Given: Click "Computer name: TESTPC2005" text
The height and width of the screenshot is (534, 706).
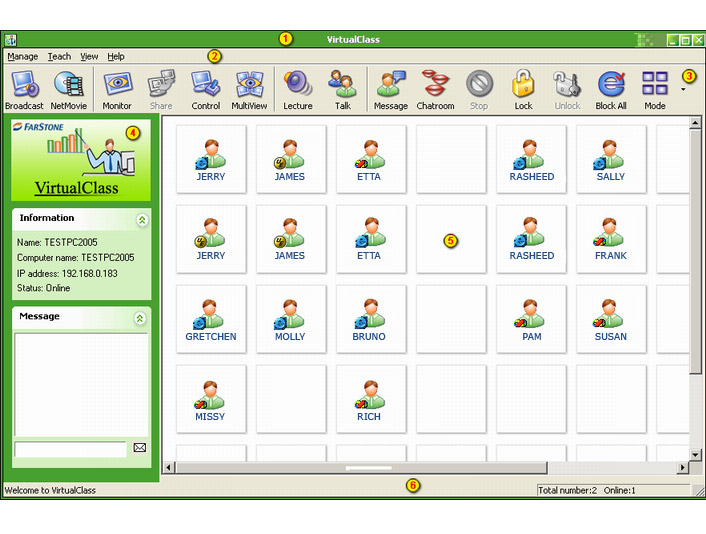Looking at the screenshot, I should pyautogui.click(x=76, y=258).
